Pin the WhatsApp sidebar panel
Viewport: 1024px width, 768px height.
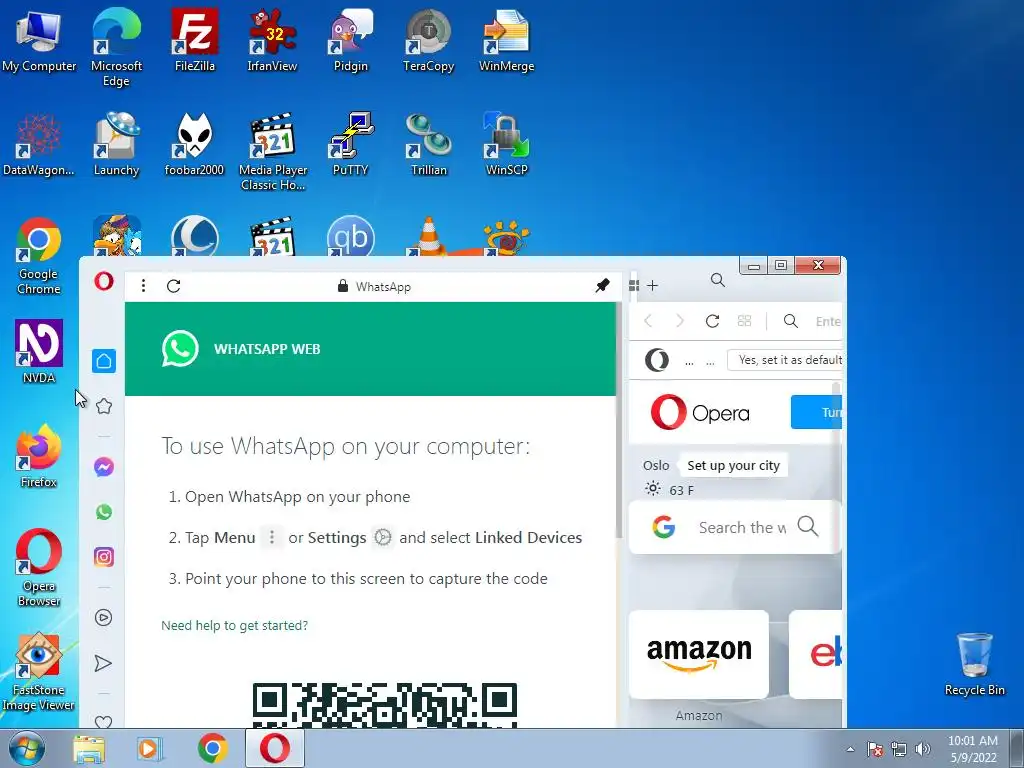602,285
